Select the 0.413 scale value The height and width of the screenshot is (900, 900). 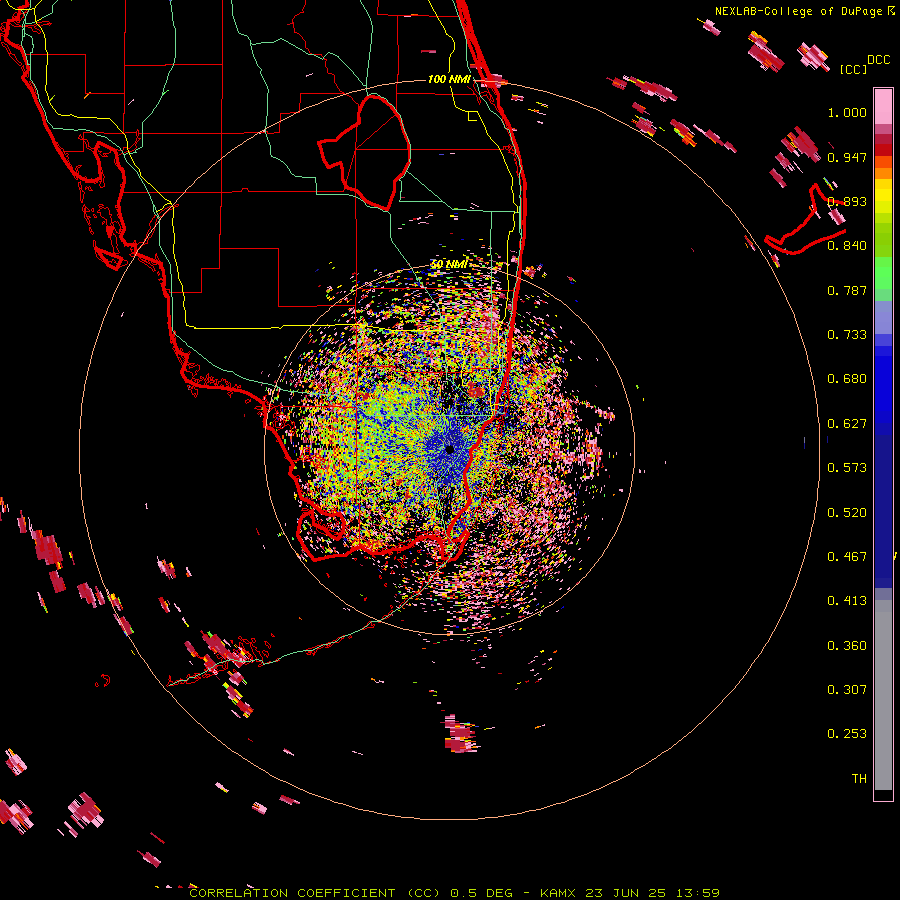(x=847, y=601)
